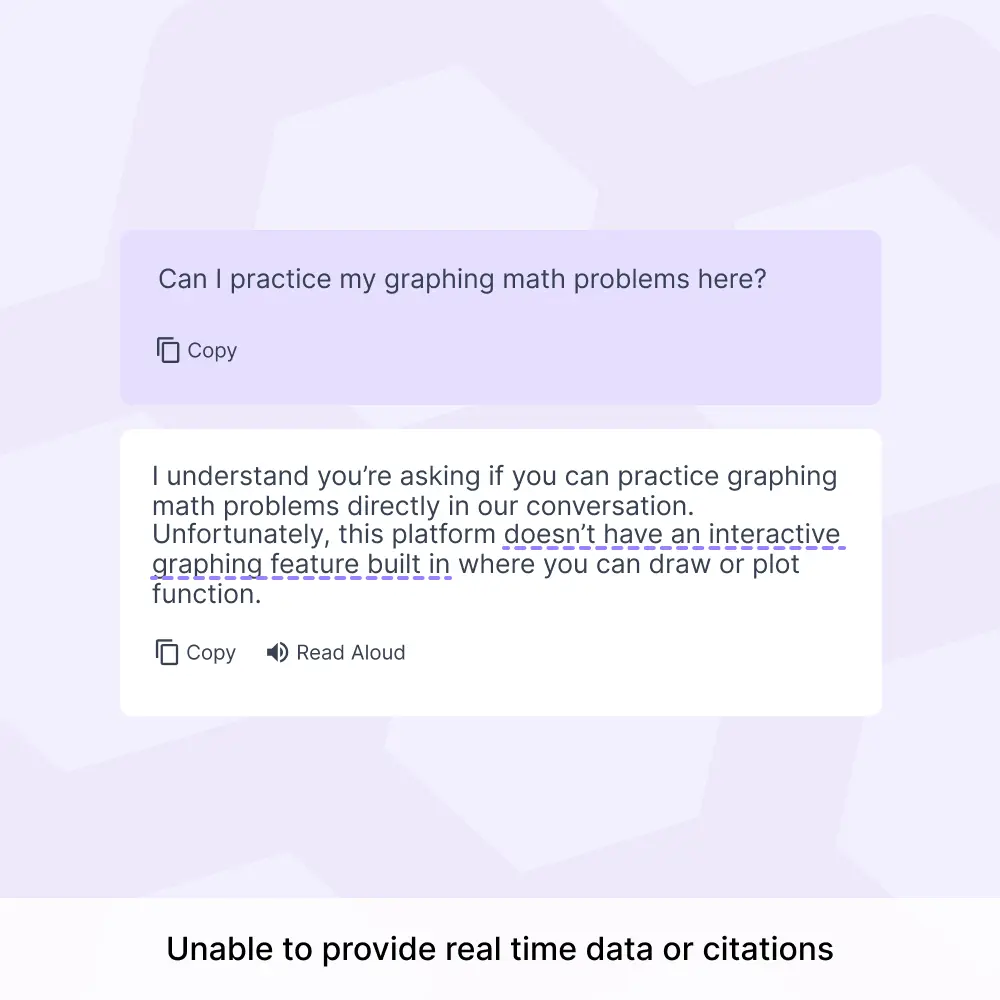1000x1000 pixels.
Task: Click the Copy label next to Read Aloud
Action: click(210, 653)
